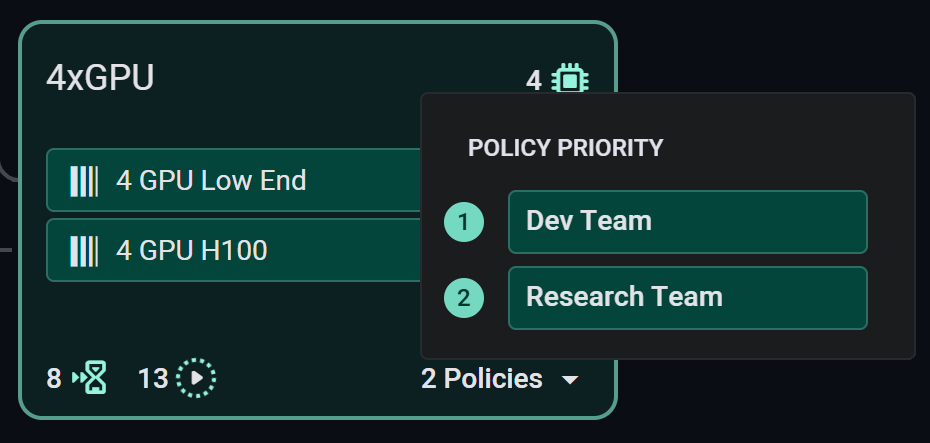Click the 4xGPU card title

pyautogui.click(x=101, y=78)
